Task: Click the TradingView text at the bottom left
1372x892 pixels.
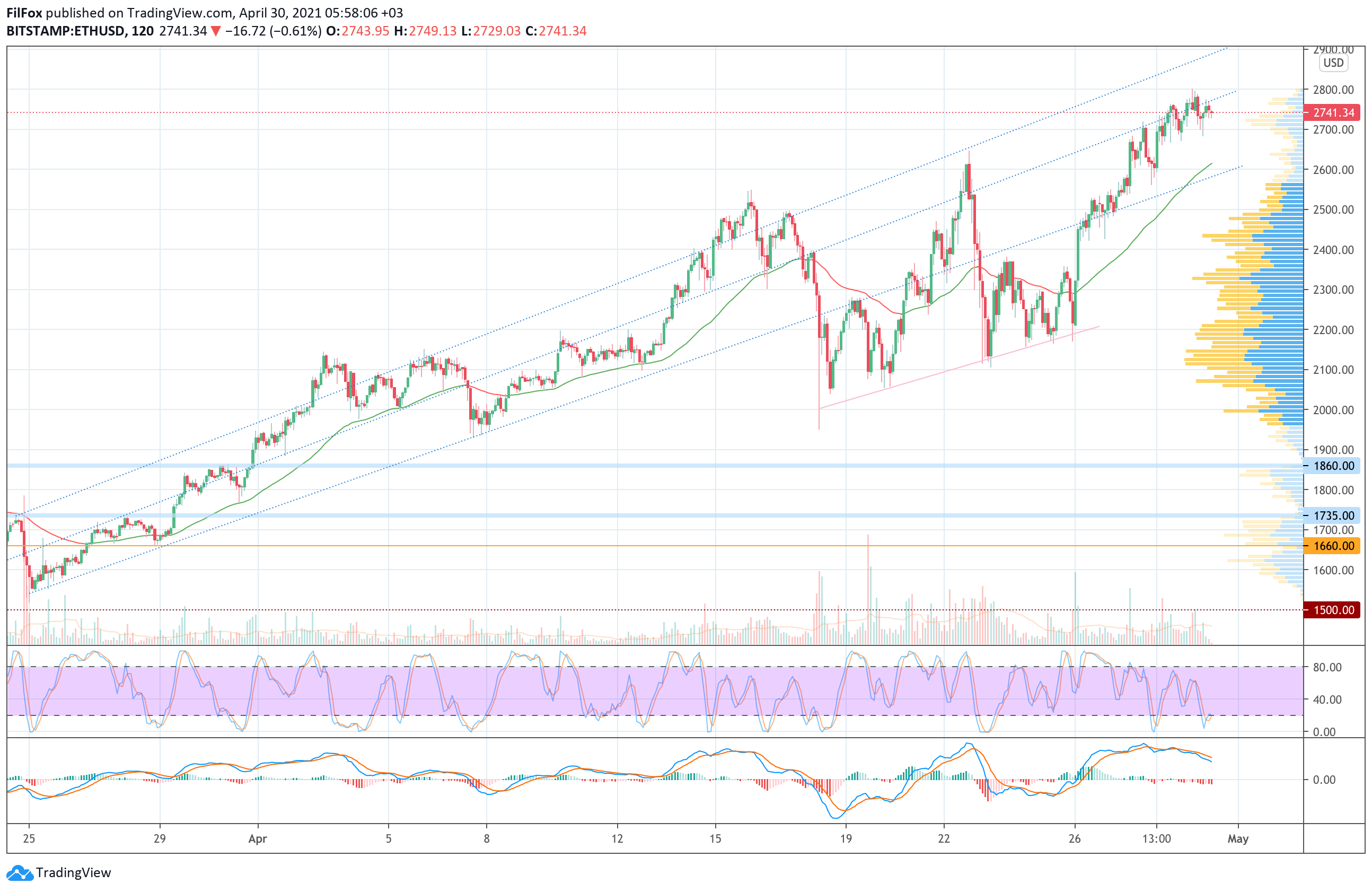Action: tap(73, 873)
